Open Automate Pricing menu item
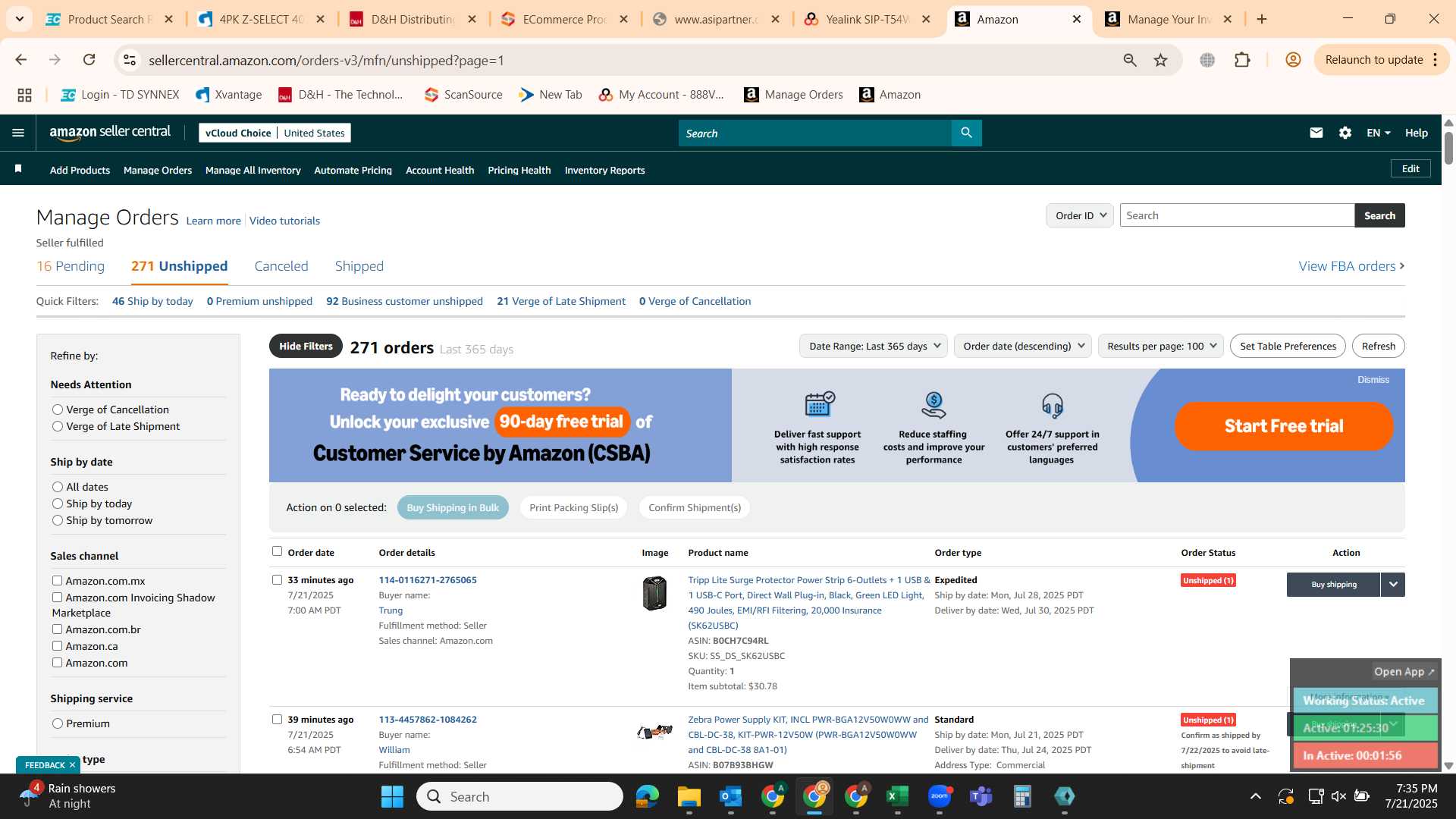Viewport: 1456px width, 819px height. coord(353,170)
